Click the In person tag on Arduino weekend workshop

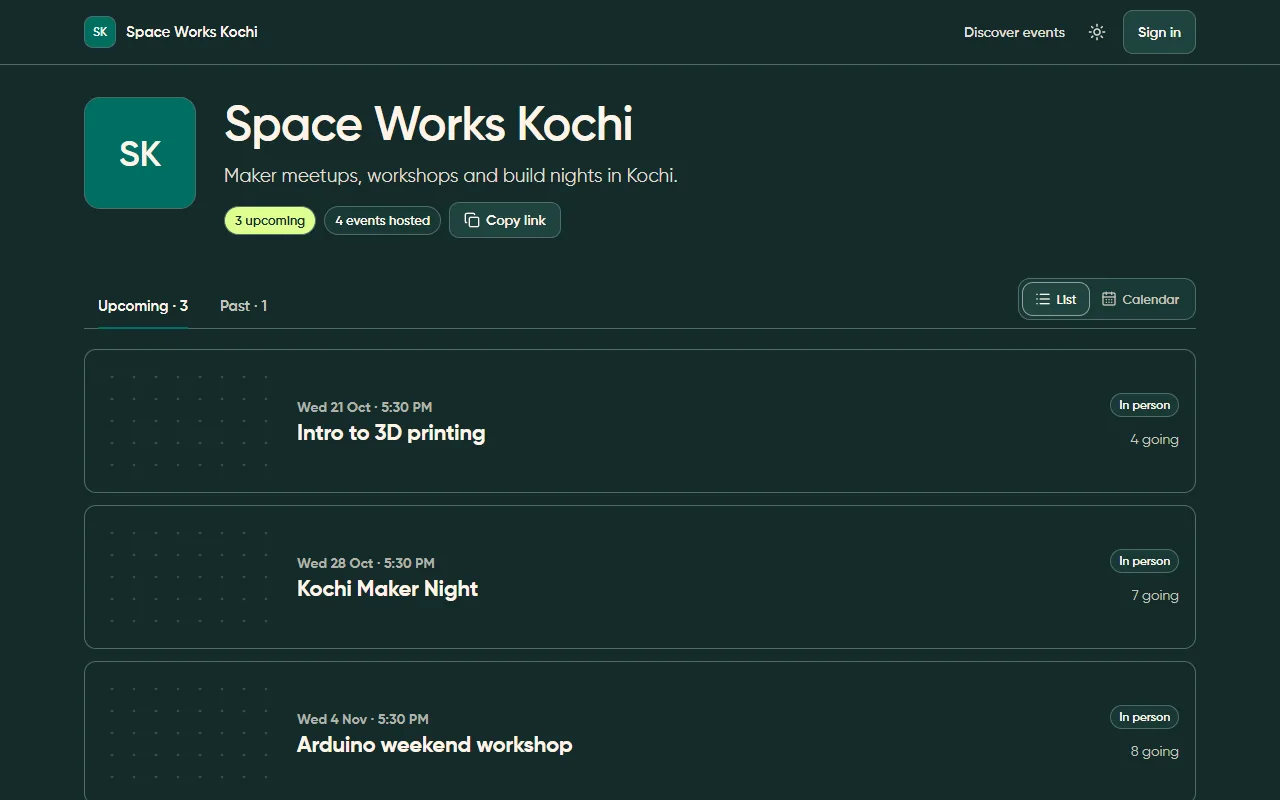tap(1144, 717)
